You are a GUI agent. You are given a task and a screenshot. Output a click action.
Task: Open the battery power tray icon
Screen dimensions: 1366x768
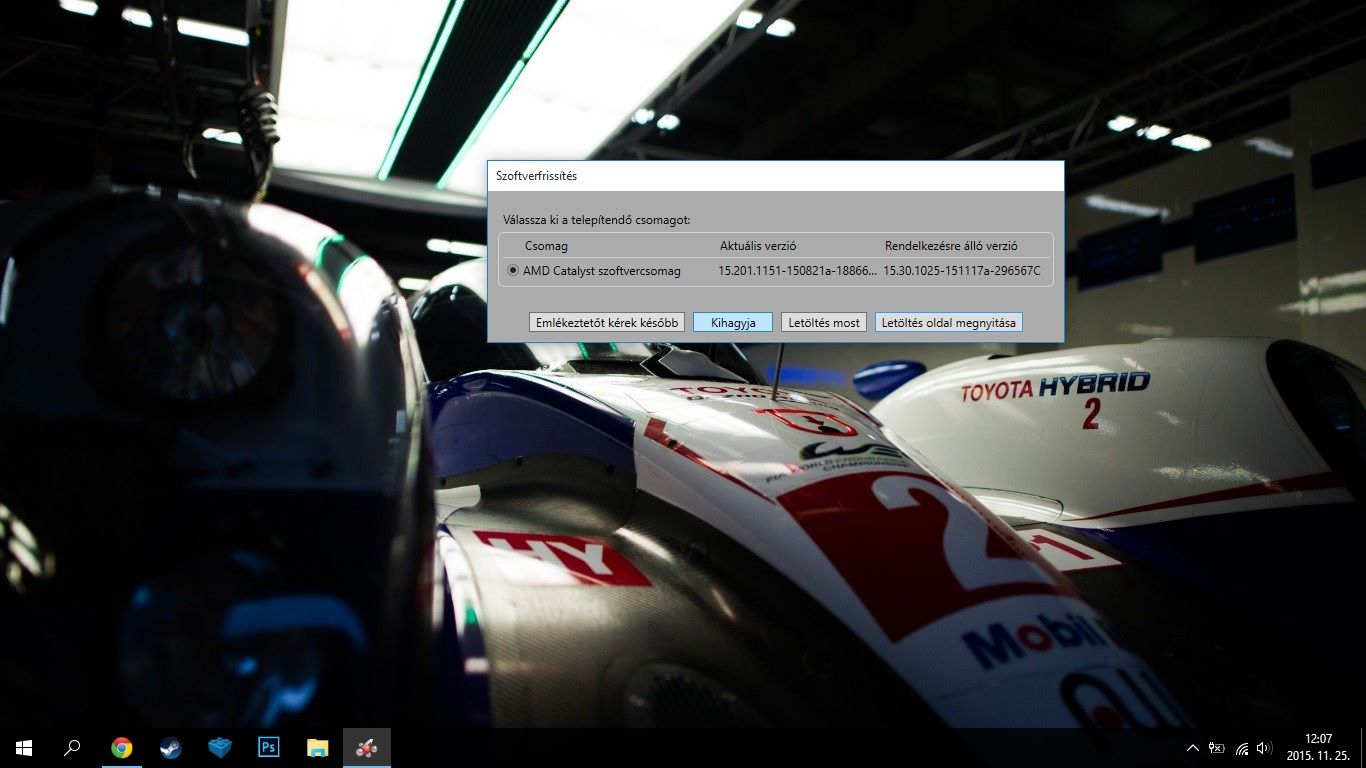point(1217,747)
